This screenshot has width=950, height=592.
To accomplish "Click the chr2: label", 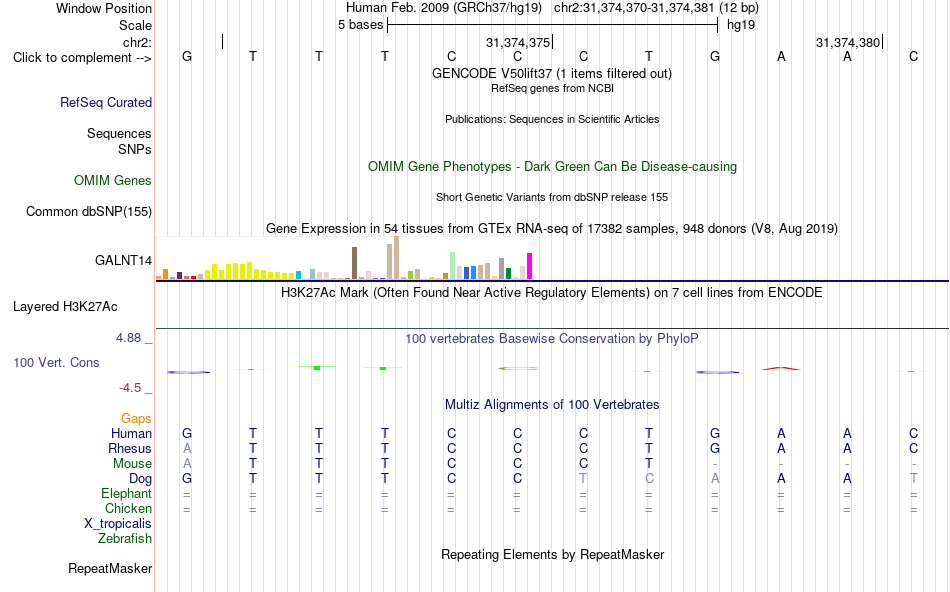I will click(138, 42).
